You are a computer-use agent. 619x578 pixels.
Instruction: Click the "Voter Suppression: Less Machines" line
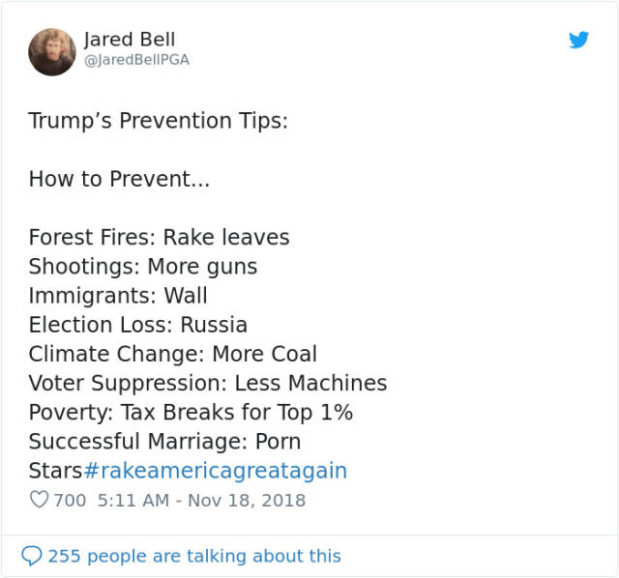pyautogui.click(x=207, y=383)
